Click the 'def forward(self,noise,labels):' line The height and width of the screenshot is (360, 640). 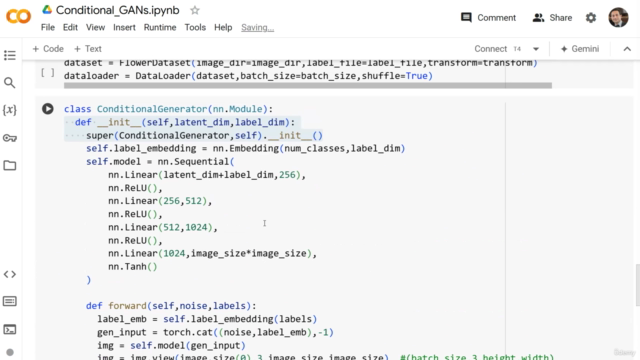171,306
